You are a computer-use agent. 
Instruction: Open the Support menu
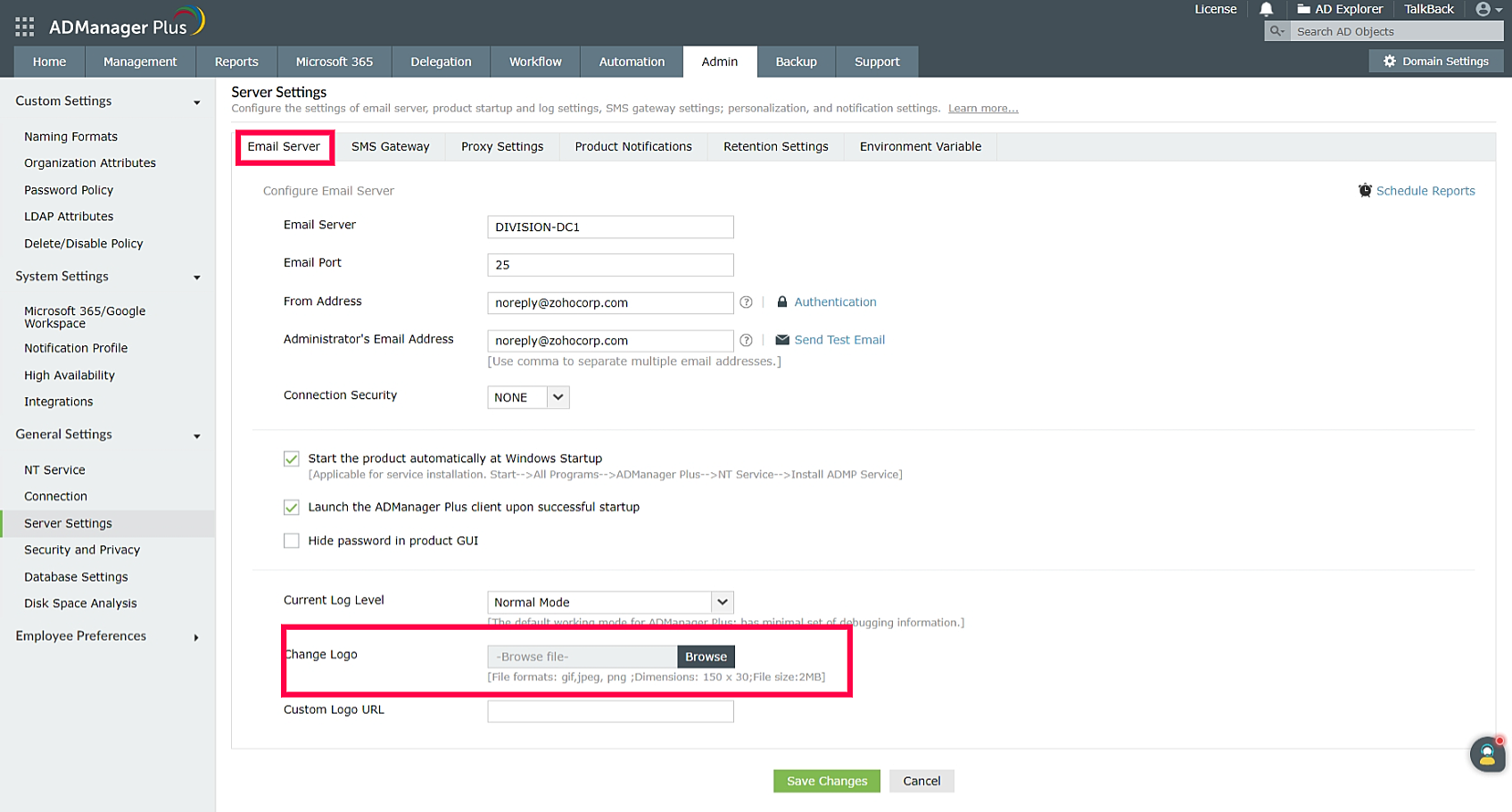point(877,62)
